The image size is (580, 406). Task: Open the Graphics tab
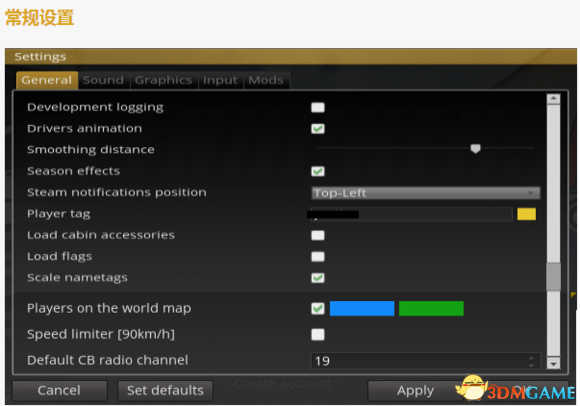[163, 80]
